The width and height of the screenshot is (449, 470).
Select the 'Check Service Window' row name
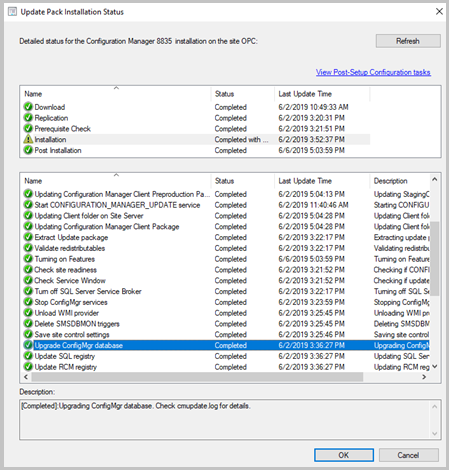coord(70,280)
